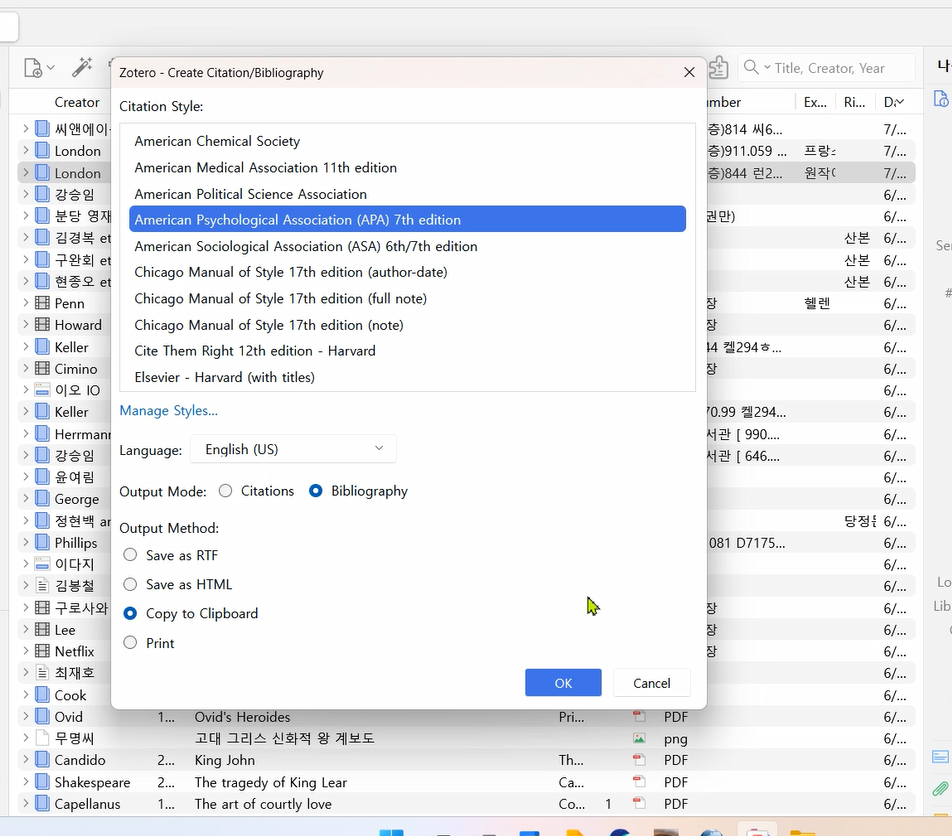This screenshot has width=952, height=836.
Task: Click the Add Item by Identifier wand icon
Action: (82, 67)
